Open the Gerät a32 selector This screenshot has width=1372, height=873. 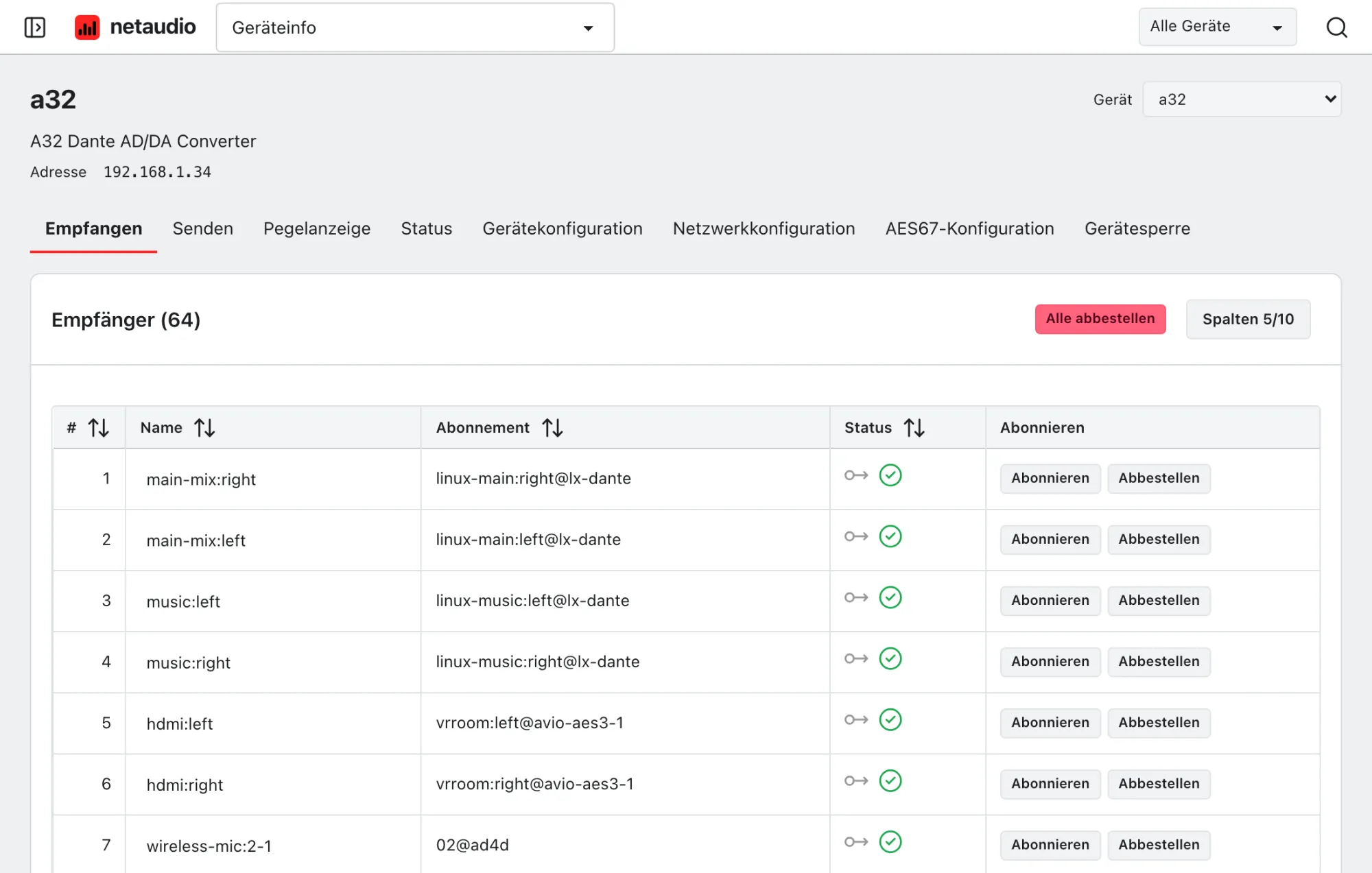(1242, 99)
